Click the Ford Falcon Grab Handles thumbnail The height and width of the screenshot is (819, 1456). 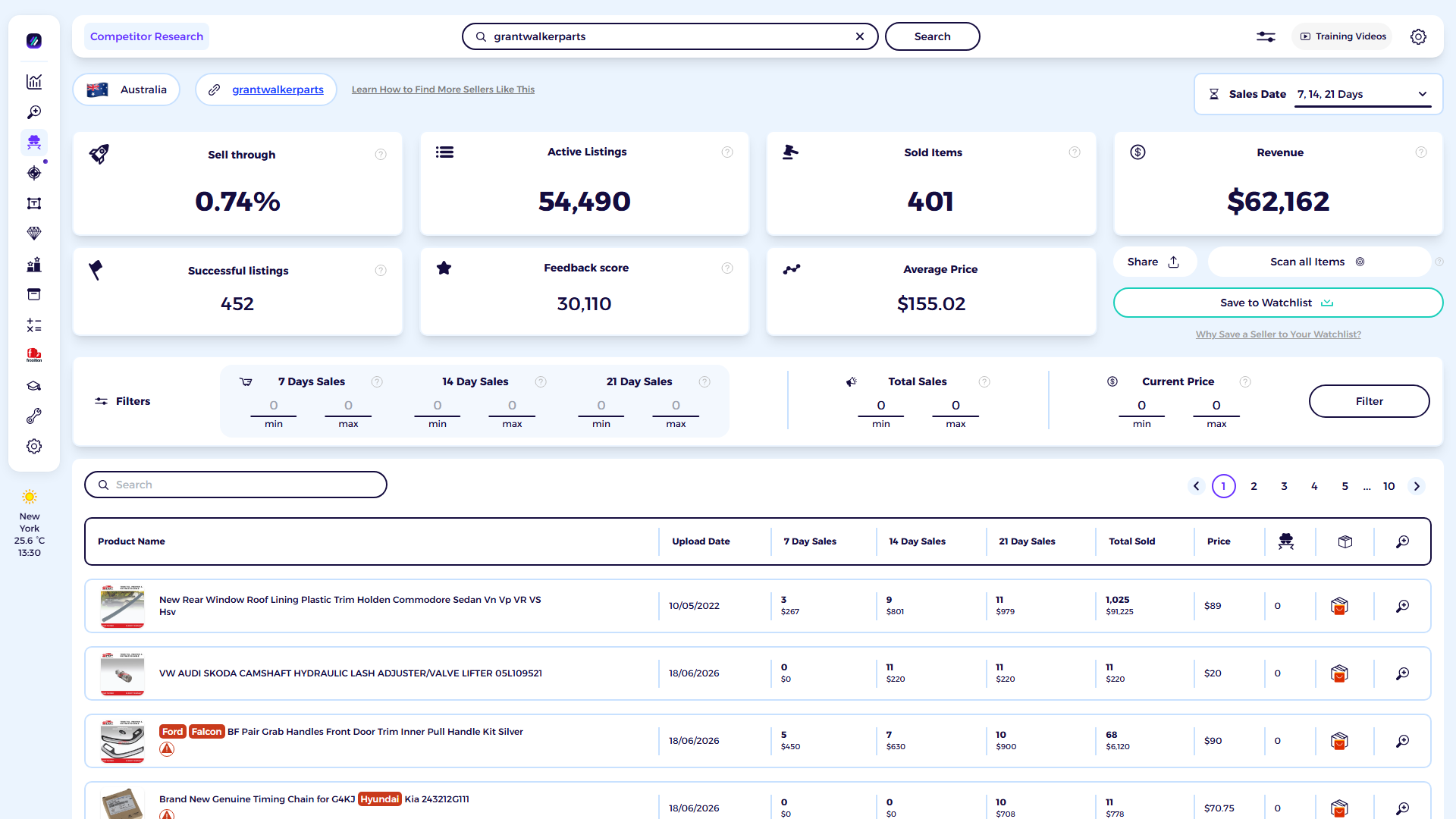[122, 741]
